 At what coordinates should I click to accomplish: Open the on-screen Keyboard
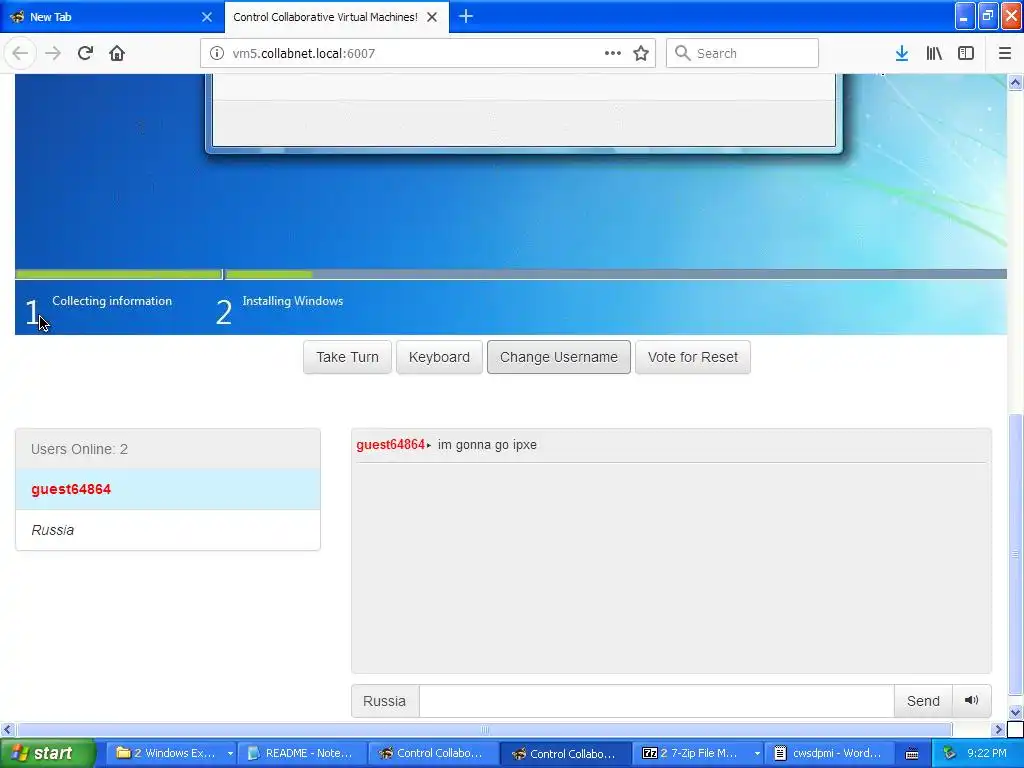[439, 357]
